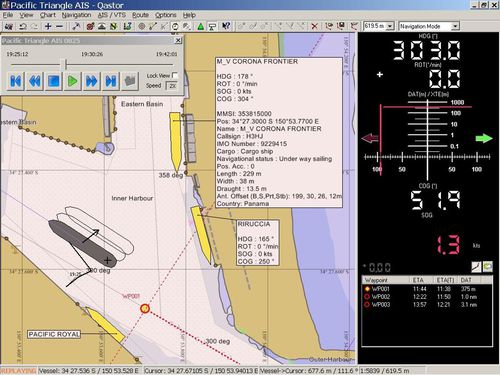Select waypoint WP001 row in table

coord(427,289)
